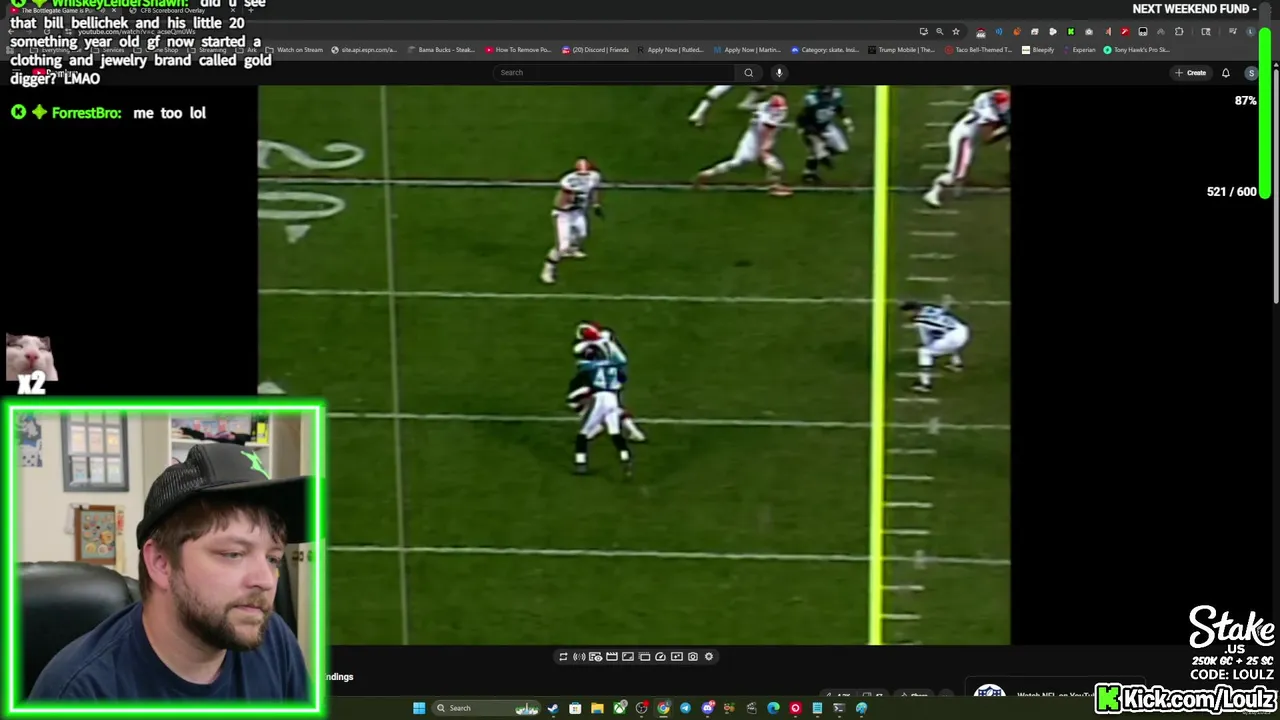This screenshot has height=720, width=1280.
Task: Open the Apply Now Rutled bookmark
Action: (x=670, y=49)
